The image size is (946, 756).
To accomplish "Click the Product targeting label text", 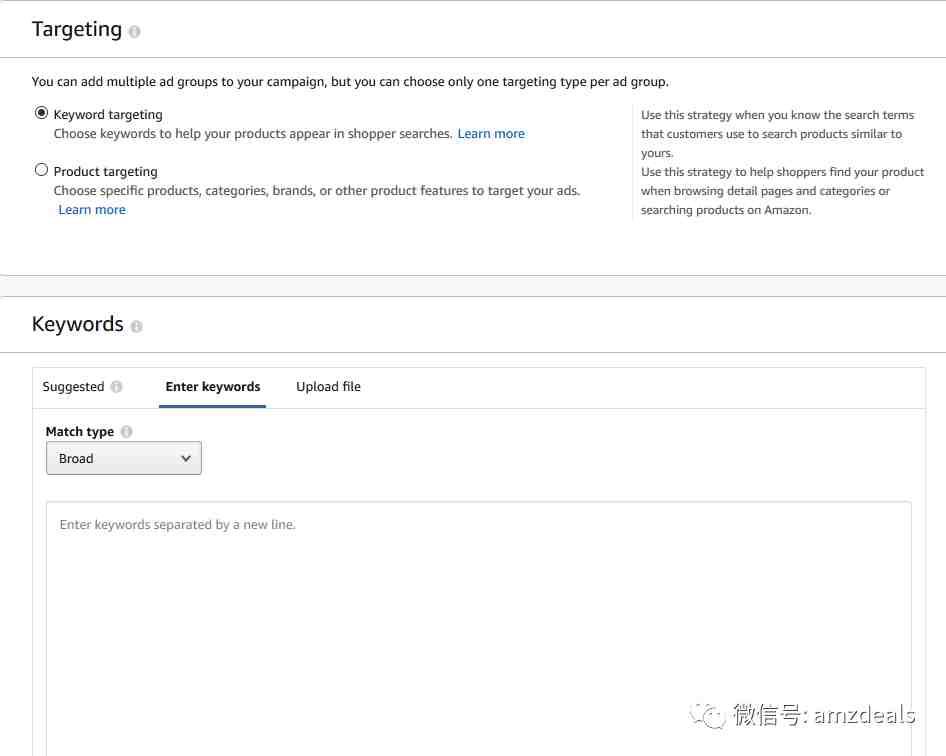I will 106,171.
